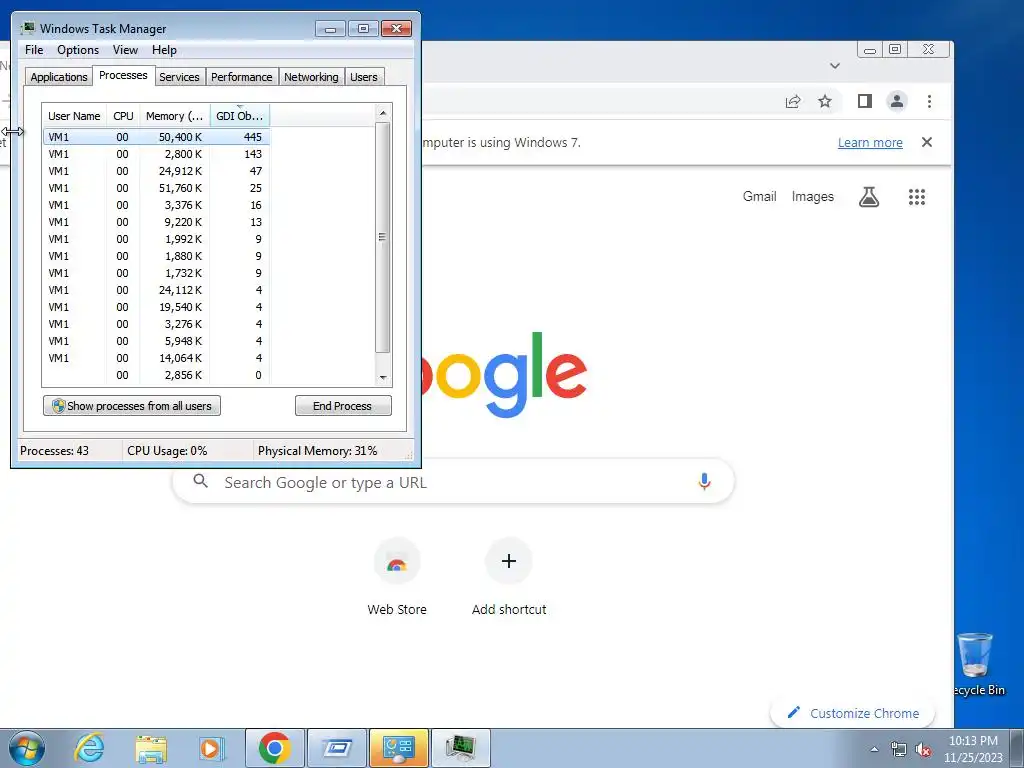The width and height of the screenshot is (1024, 768).
Task: Click the process list scroll up arrow
Action: coord(383,113)
